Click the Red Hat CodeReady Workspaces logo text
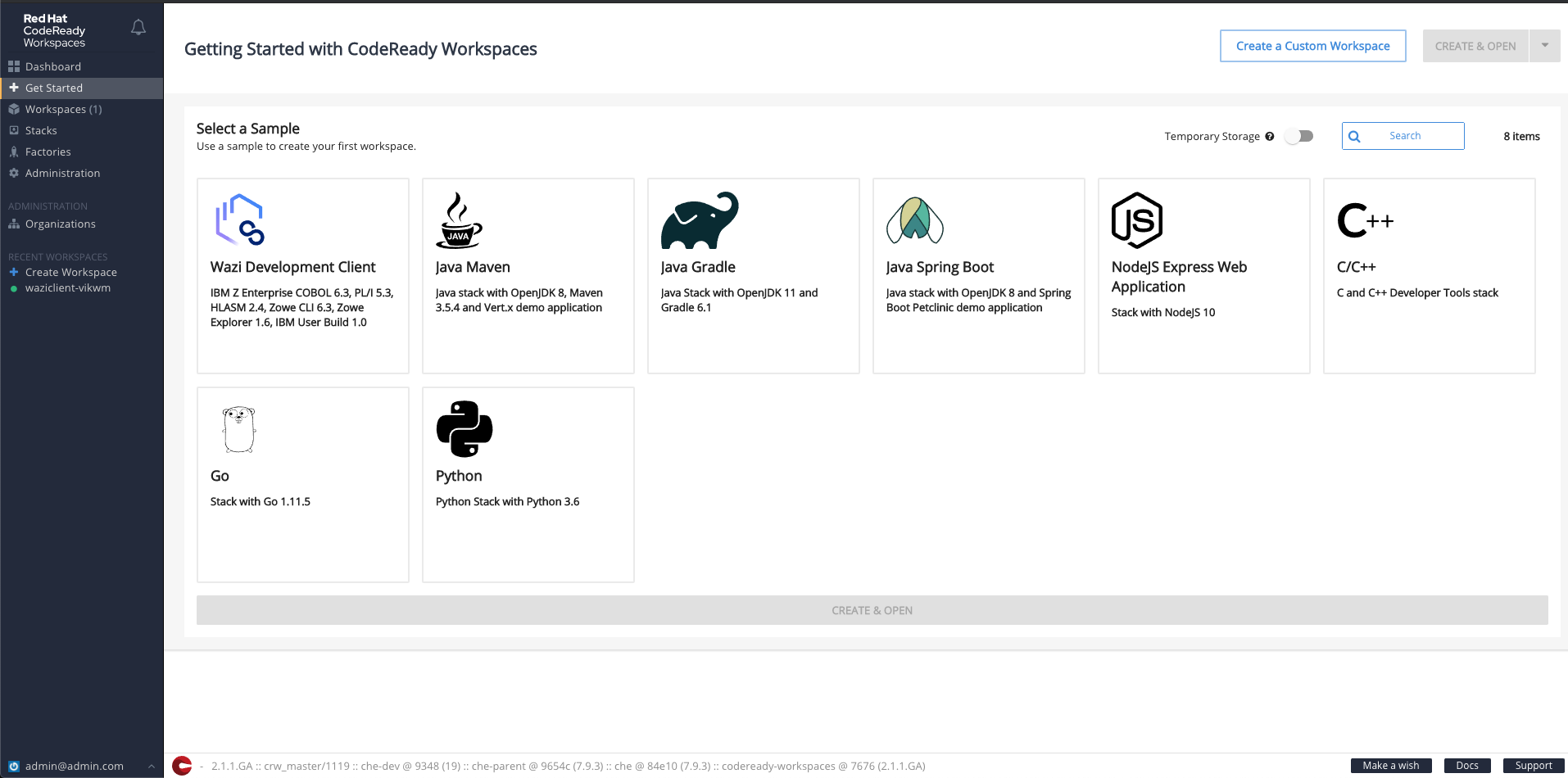 (x=54, y=30)
